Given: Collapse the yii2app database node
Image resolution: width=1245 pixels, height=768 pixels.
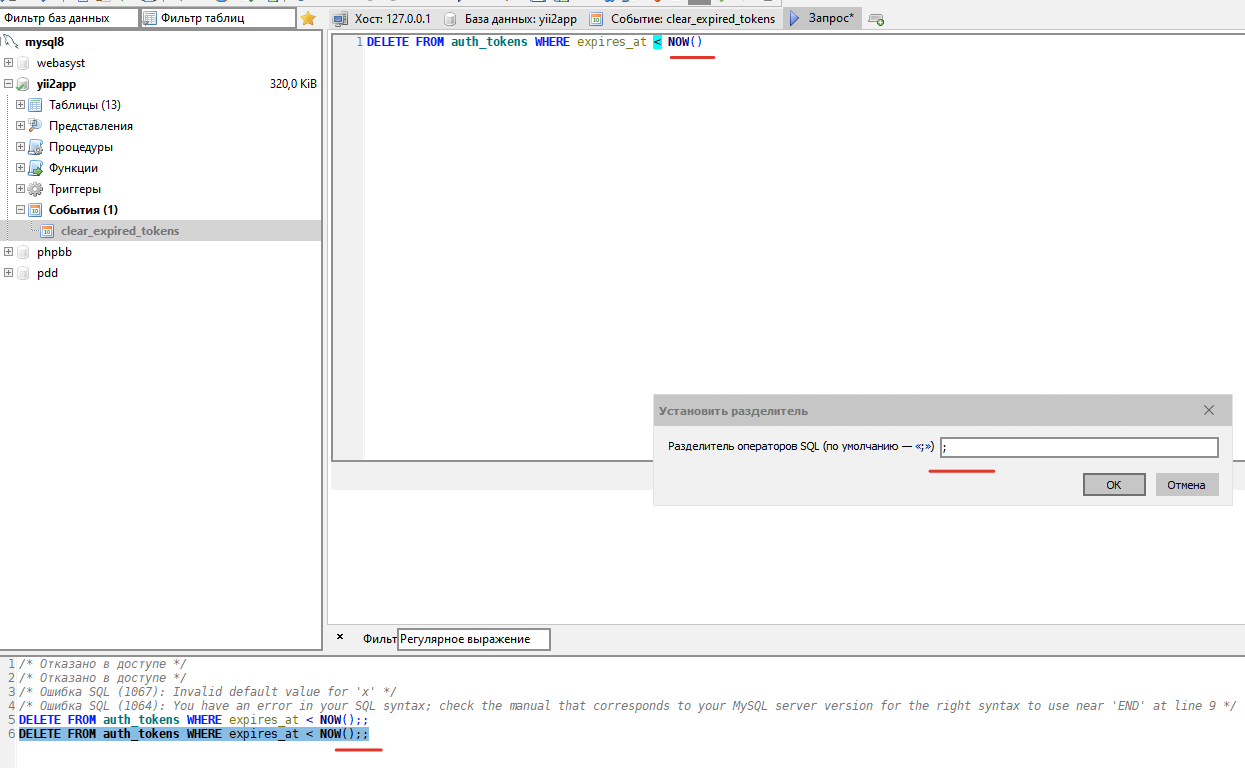Looking at the screenshot, I should pos(9,84).
